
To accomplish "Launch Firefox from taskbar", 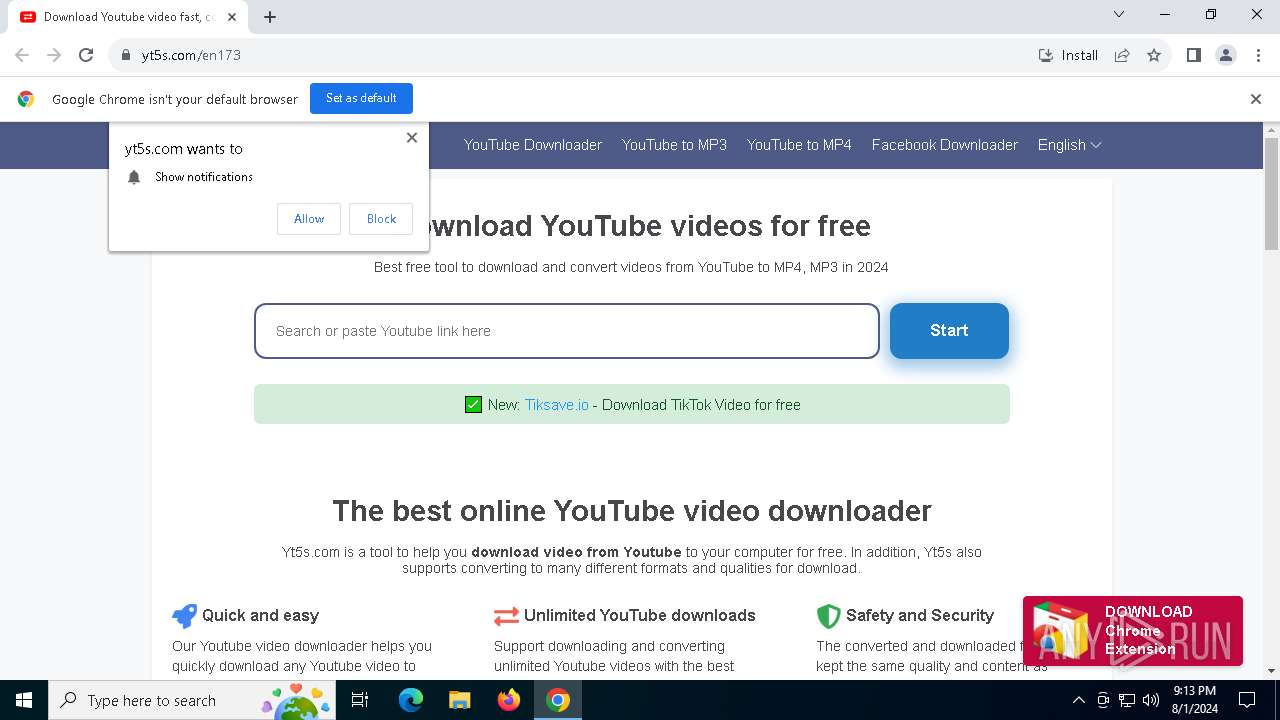I will click(509, 700).
